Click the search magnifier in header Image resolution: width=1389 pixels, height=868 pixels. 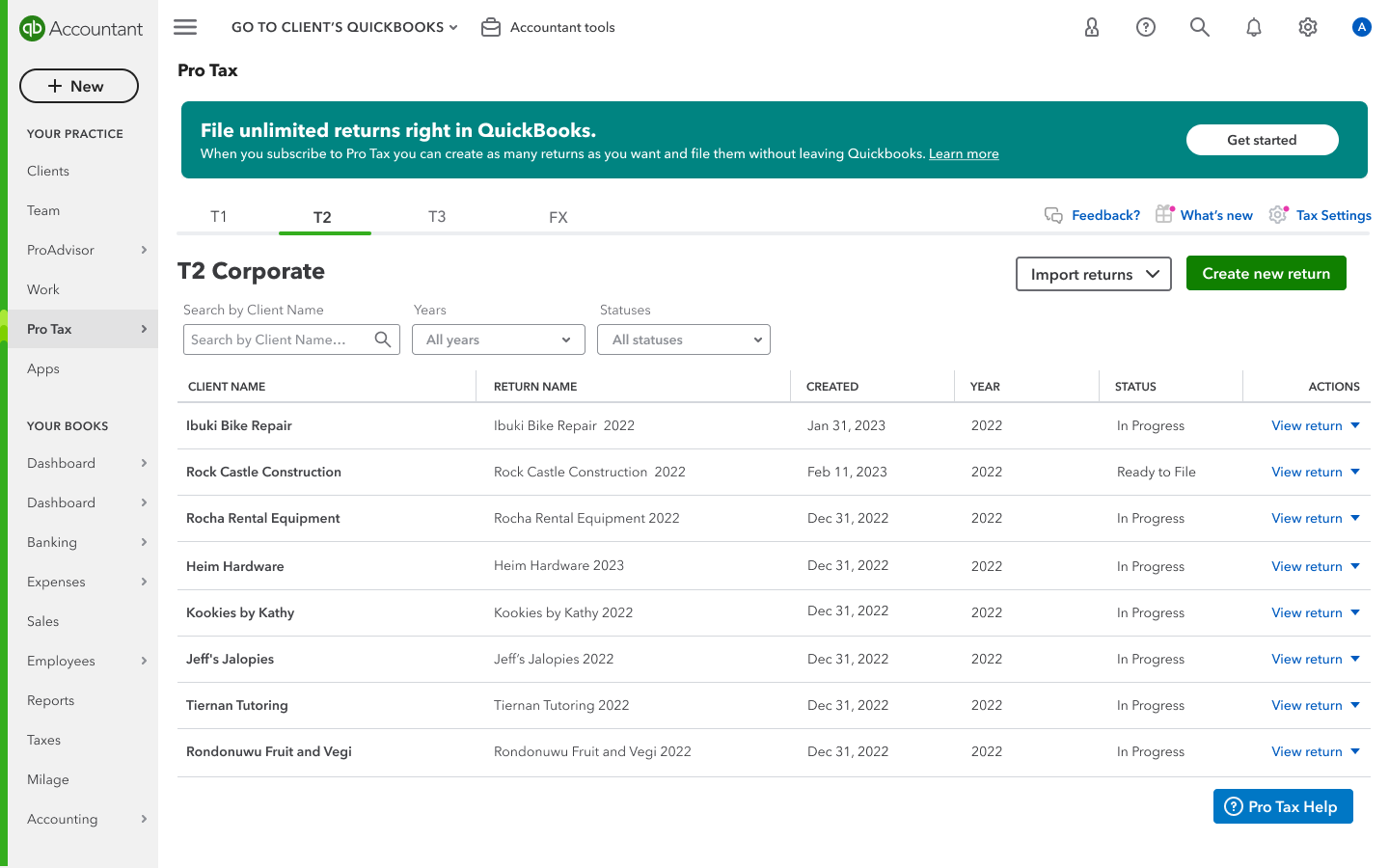pyautogui.click(x=1200, y=27)
